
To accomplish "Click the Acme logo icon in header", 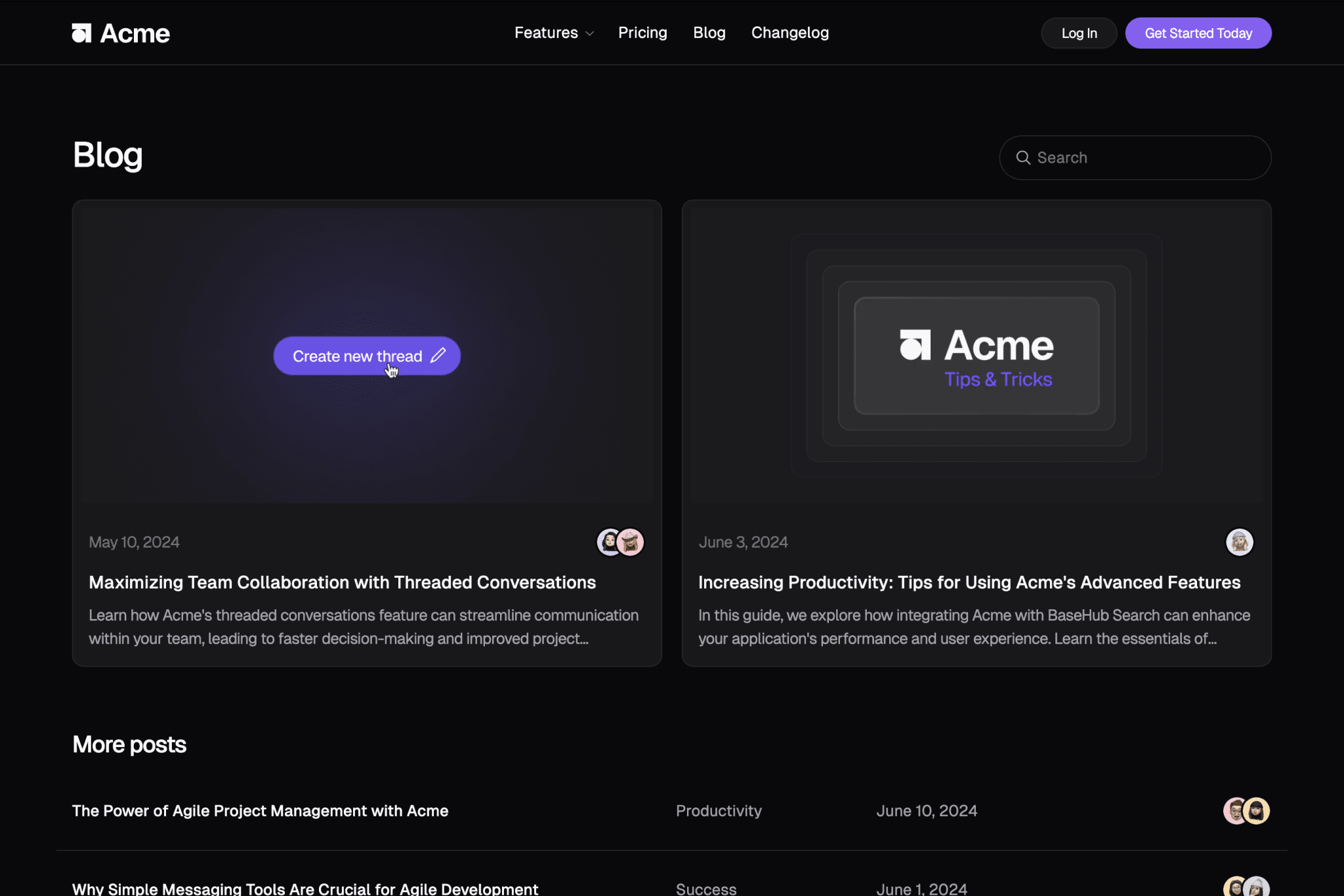I will [82, 33].
